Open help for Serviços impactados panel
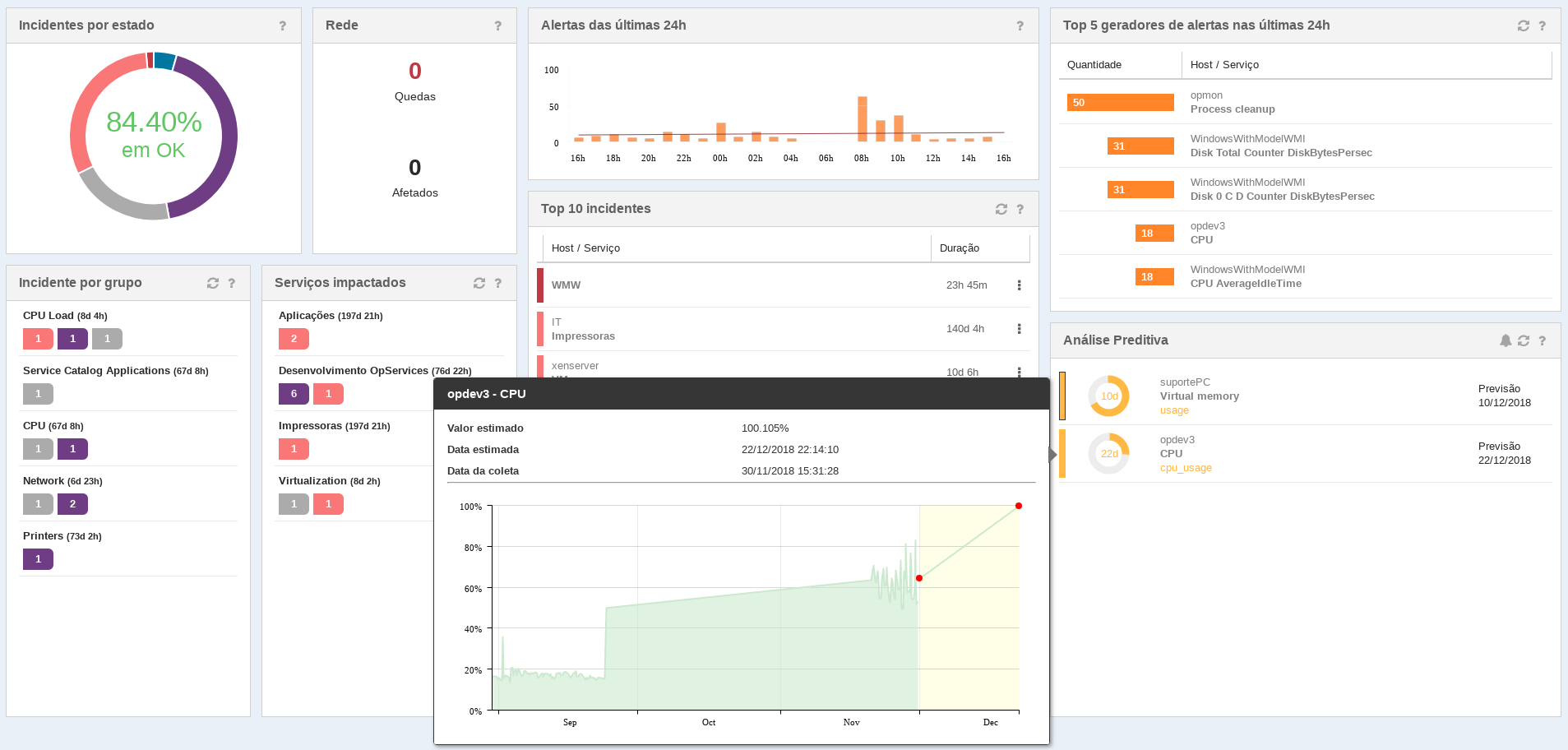Viewport: 1568px width, 750px height. tap(498, 283)
